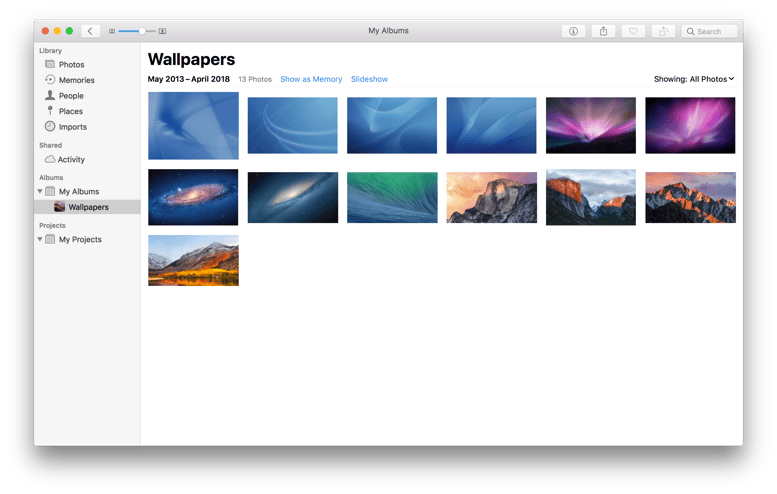The height and width of the screenshot is (494, 777).
Task: Select the blue swirl-circle wallpaper thumbnail
Action: click(292, 125)
